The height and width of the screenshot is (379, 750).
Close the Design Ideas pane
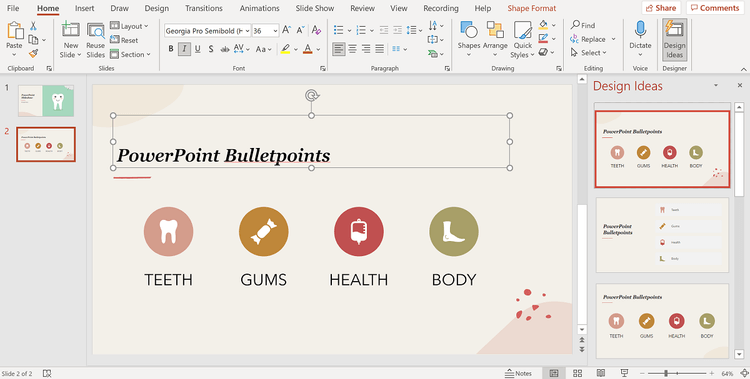click(739, 85)
